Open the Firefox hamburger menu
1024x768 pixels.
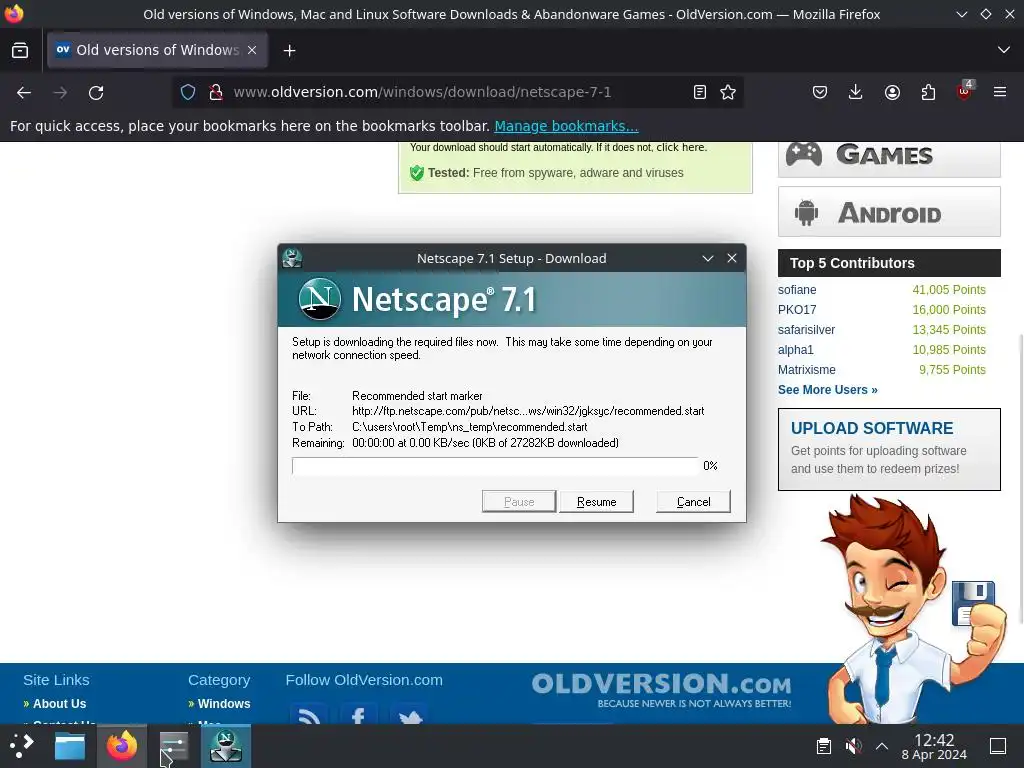(1000, 92)
